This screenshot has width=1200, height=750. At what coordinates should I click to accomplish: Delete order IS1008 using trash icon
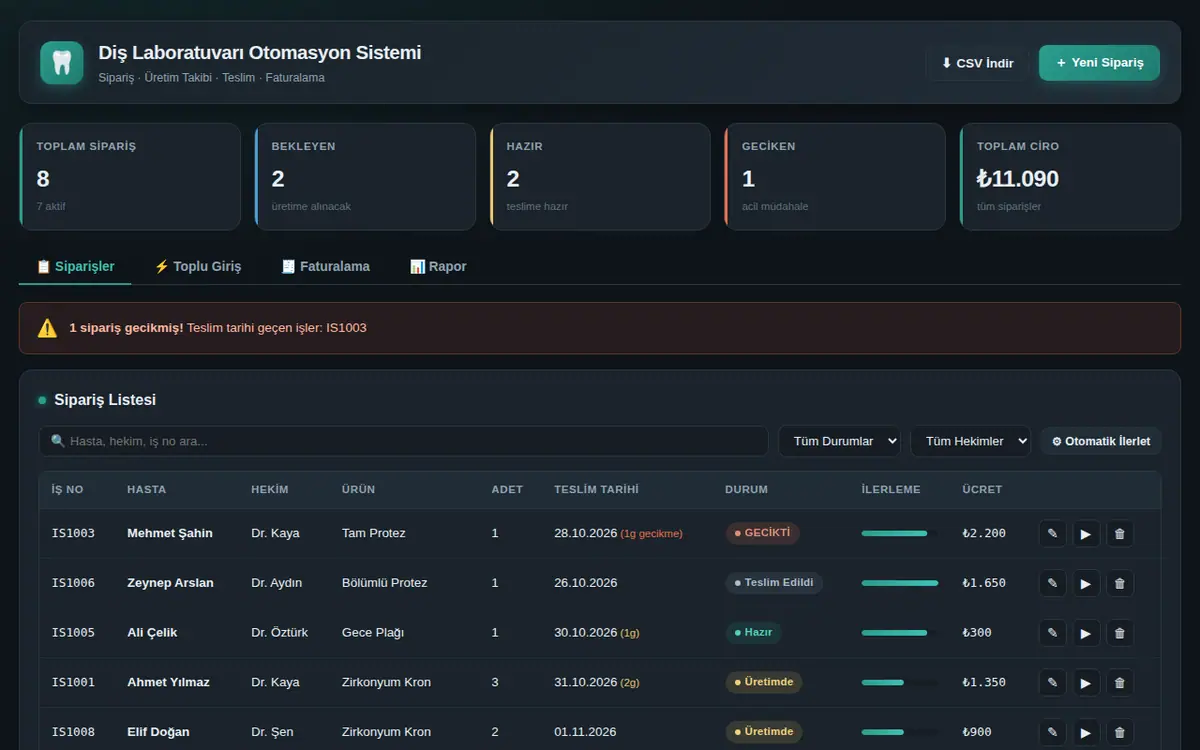point(1120,732)
